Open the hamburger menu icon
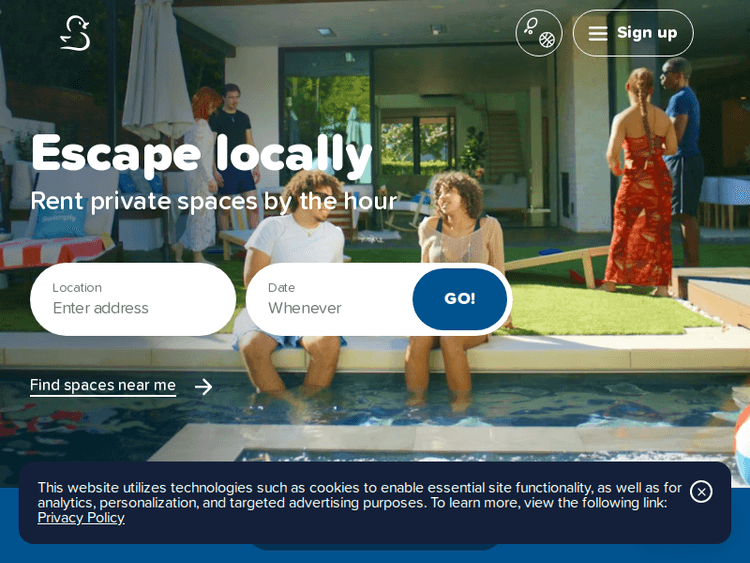The width and height of the screenshot is (750, 563). pos(598,33)
